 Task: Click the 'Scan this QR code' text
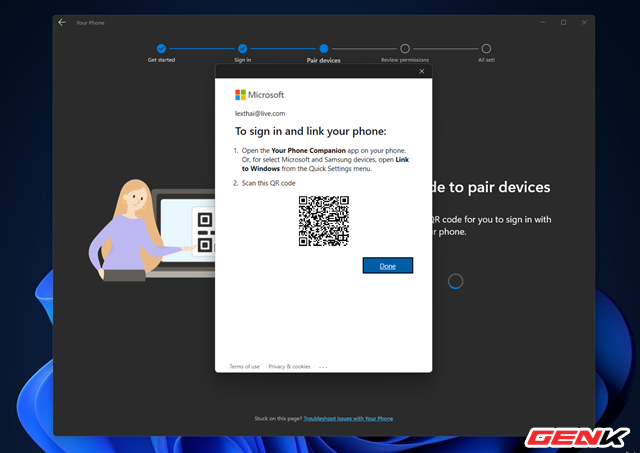pyautogui.click(x=268, y=183)
